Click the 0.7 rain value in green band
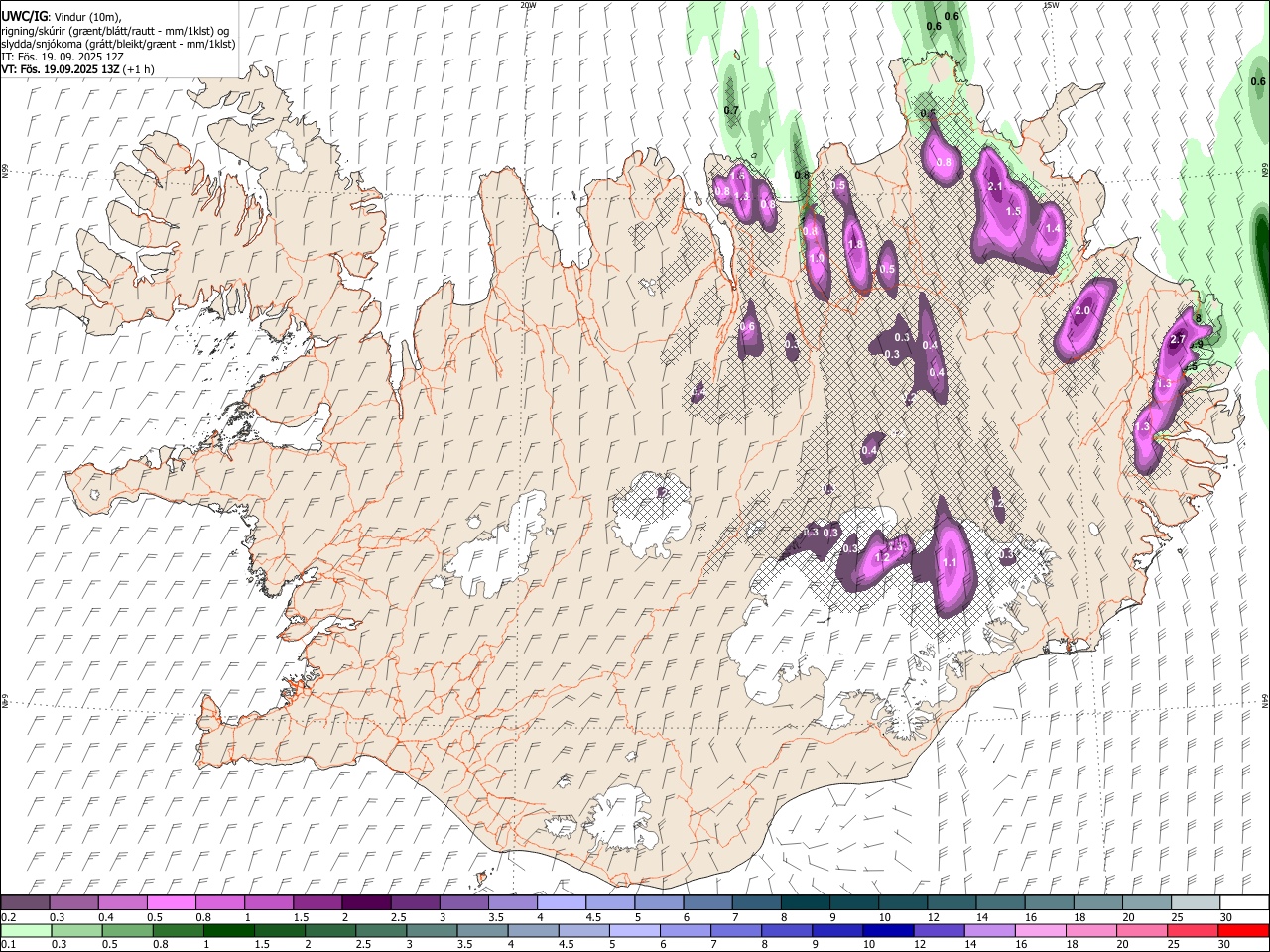This screenshot has width=1270, height=952. click(732, 110)
